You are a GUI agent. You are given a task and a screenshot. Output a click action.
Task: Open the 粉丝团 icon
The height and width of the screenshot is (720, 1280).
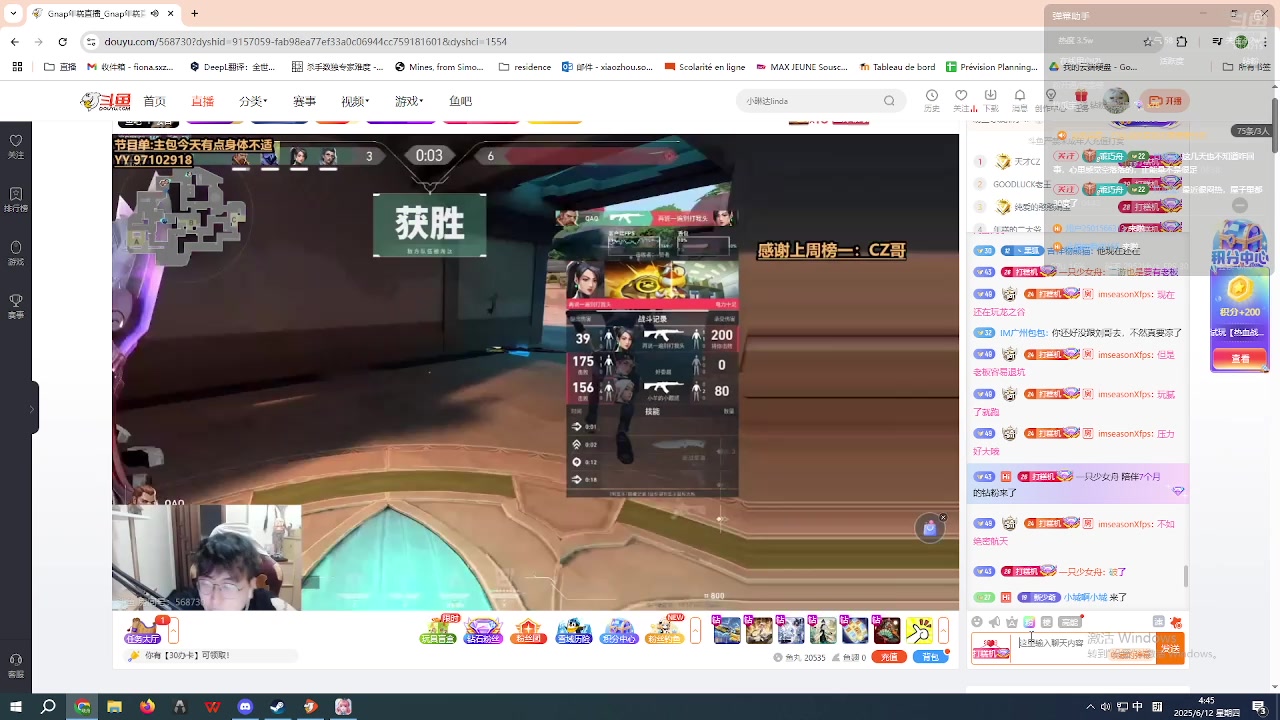pos(529,630)
